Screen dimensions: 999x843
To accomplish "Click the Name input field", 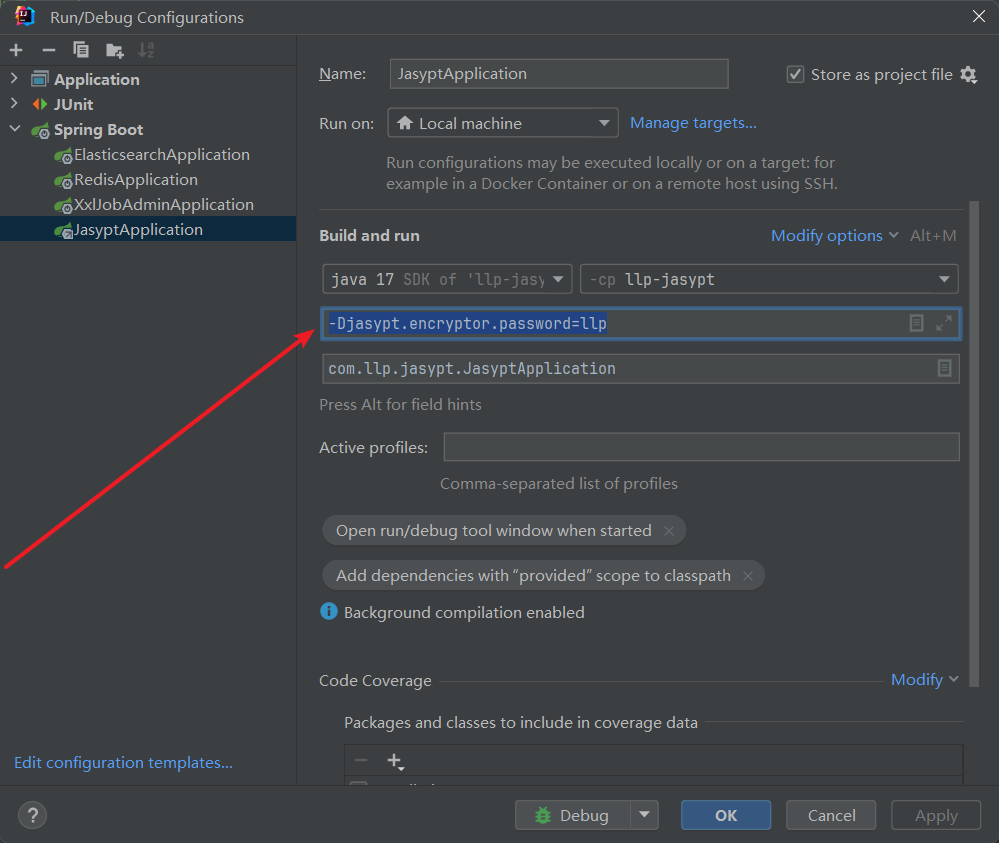I will 559,74.
